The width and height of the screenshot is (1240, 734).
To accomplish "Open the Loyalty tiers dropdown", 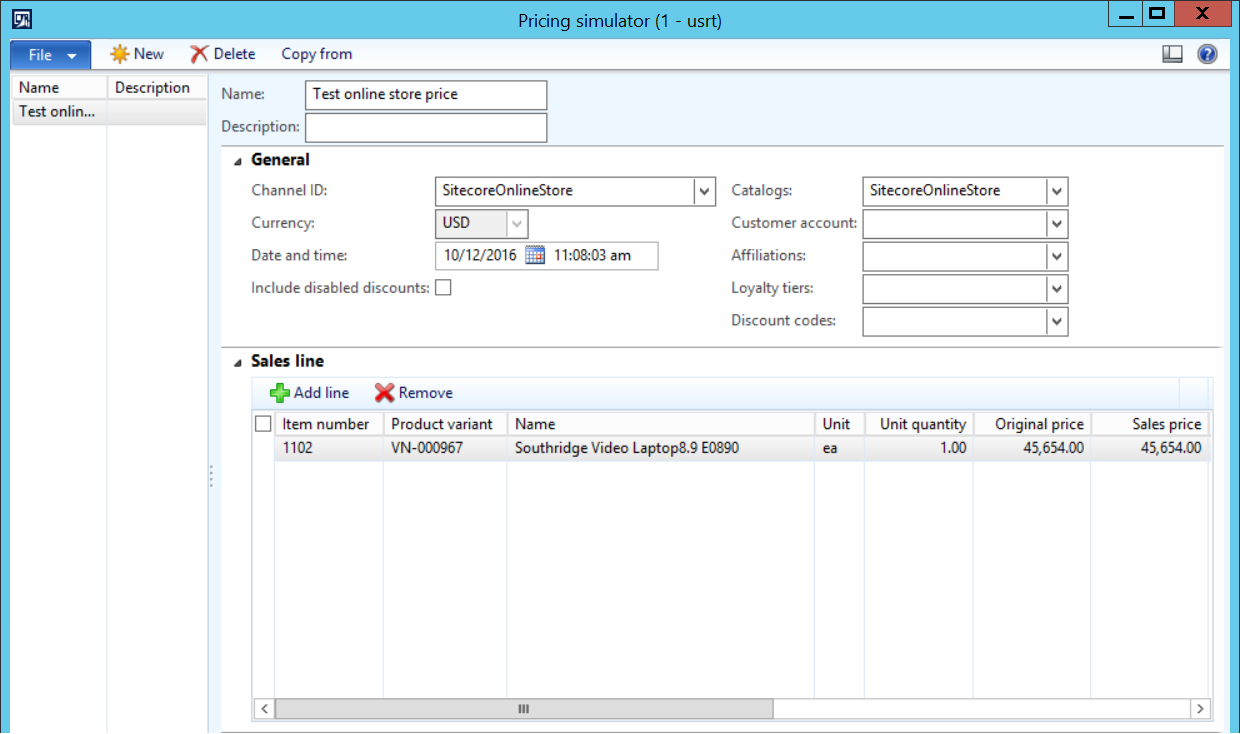I will pyautogui.click(x=1058, y=289).
